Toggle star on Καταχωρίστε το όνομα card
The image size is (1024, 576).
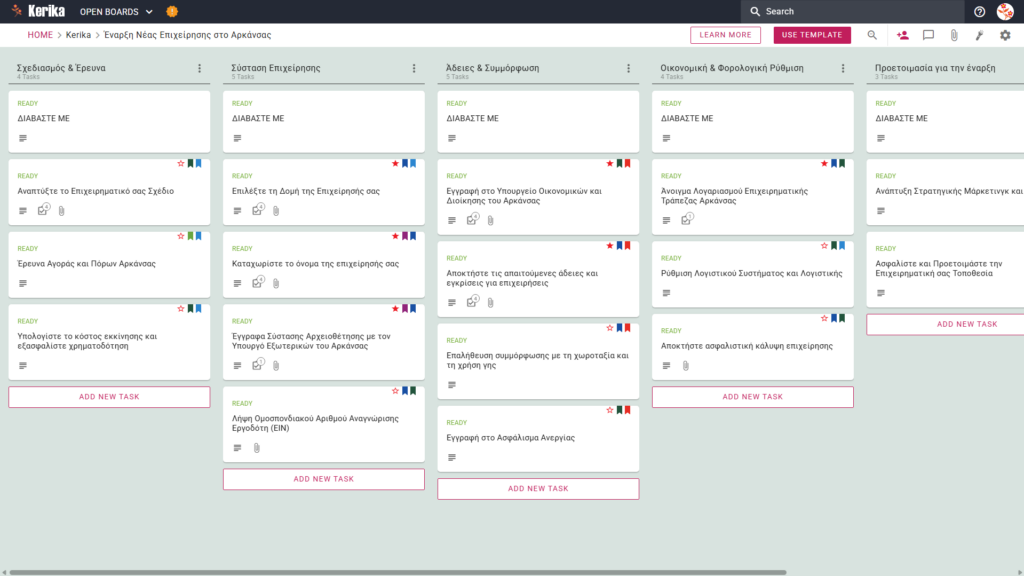pyautogui.click(x=395, y=236)
